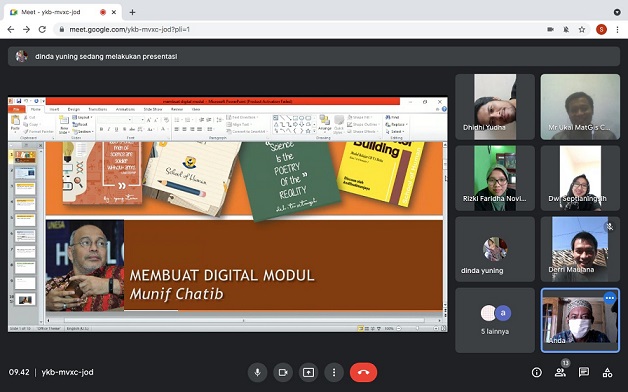Toggle the microphone in Meet controls
Image resolution: width=628 pixels, height=392 pixels.
click(258, 372)
